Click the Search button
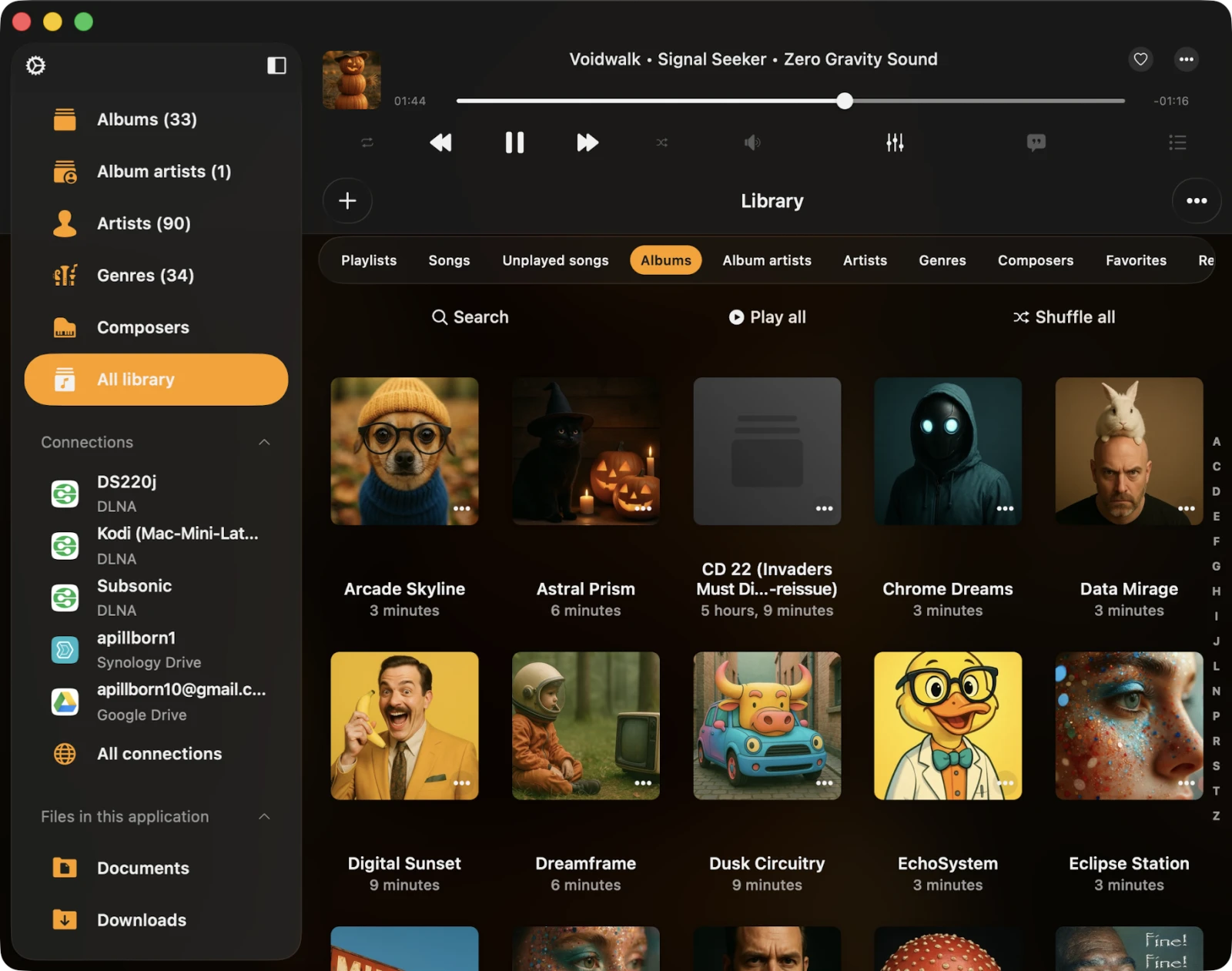The height and width of the screenshot is (971, 1232). click(x=470, y=317)
